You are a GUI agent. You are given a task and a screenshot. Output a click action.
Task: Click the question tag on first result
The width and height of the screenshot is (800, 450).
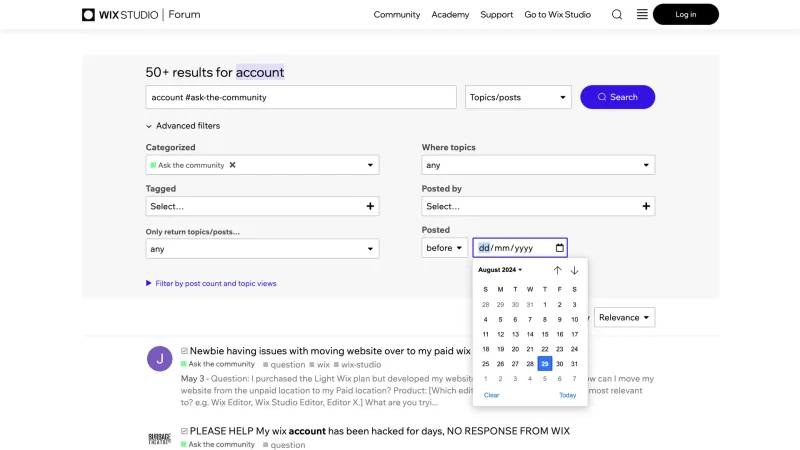[x=284, y=365]
